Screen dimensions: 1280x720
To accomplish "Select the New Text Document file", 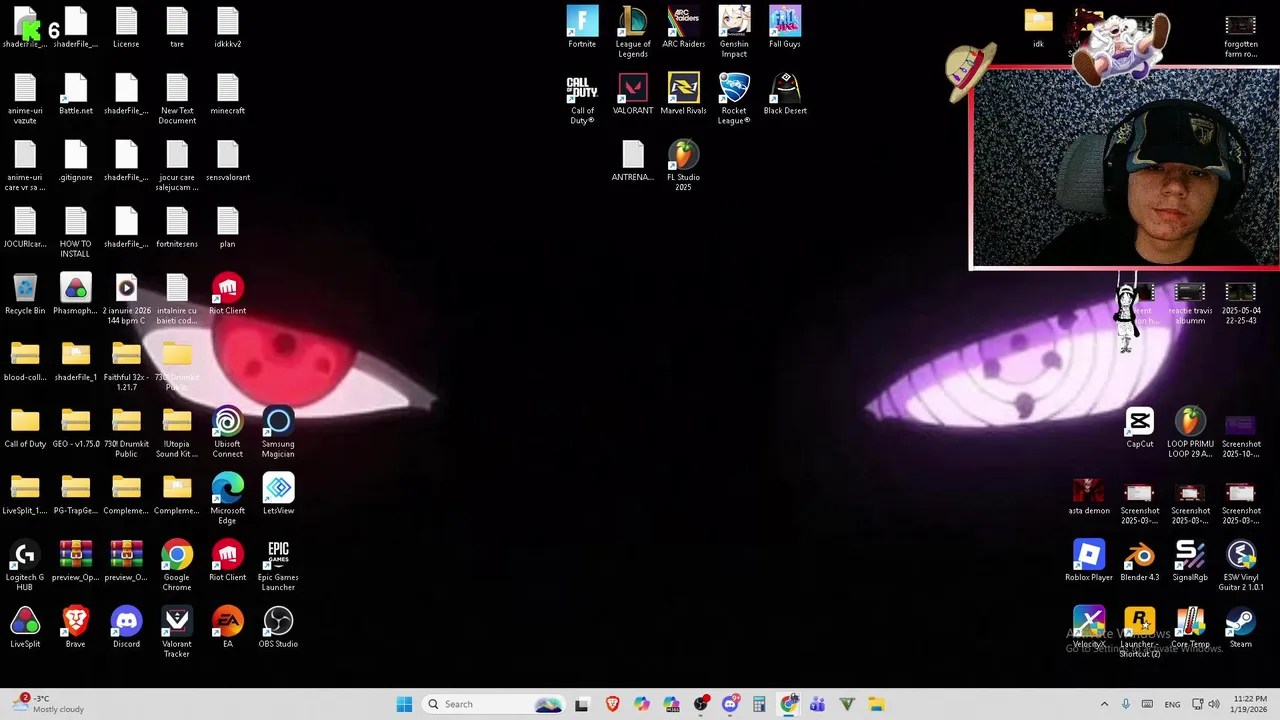I will (177, 98).
